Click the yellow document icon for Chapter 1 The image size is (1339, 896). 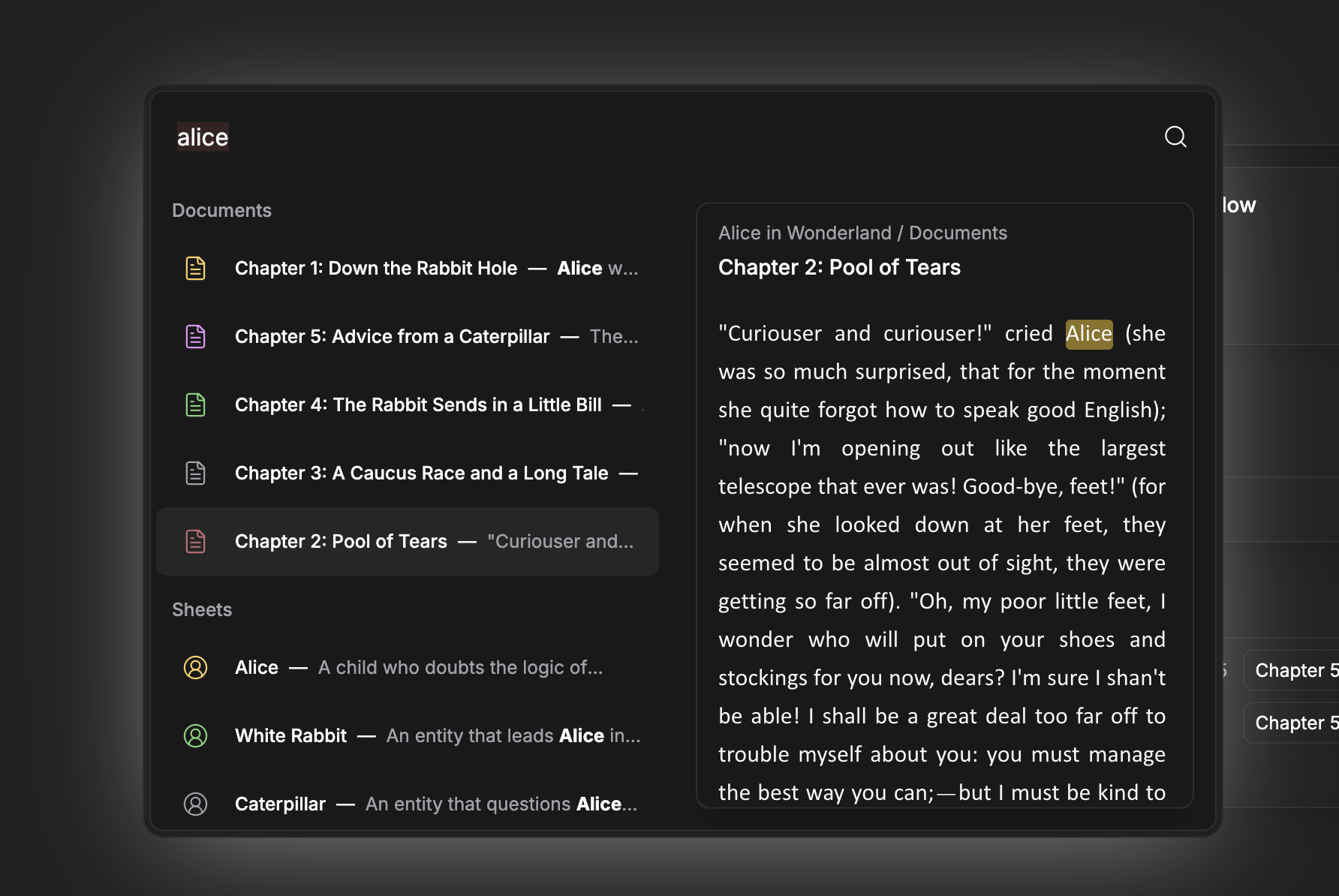(195, 268)
